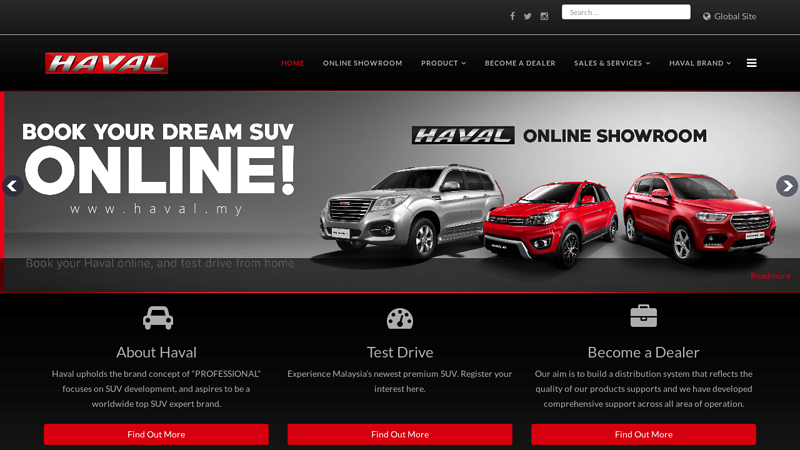This screenshot has height=450, width=800.
Task: Click the Become a Dealer heading
Action: coord(643,352)
